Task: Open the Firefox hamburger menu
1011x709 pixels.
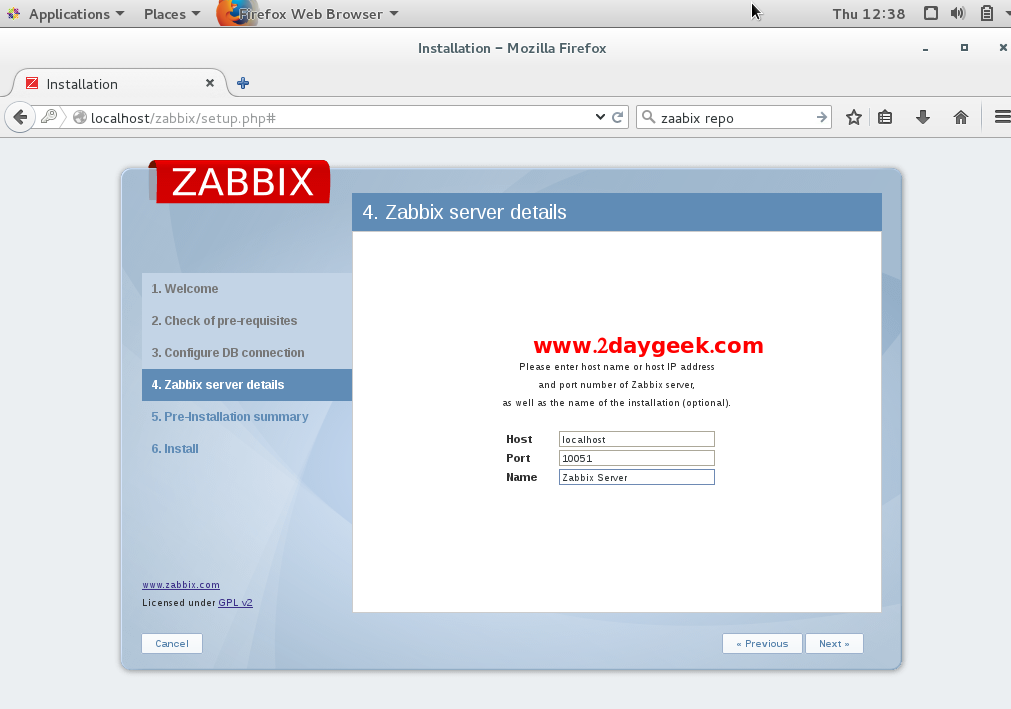Action: tap(1002, 117)
